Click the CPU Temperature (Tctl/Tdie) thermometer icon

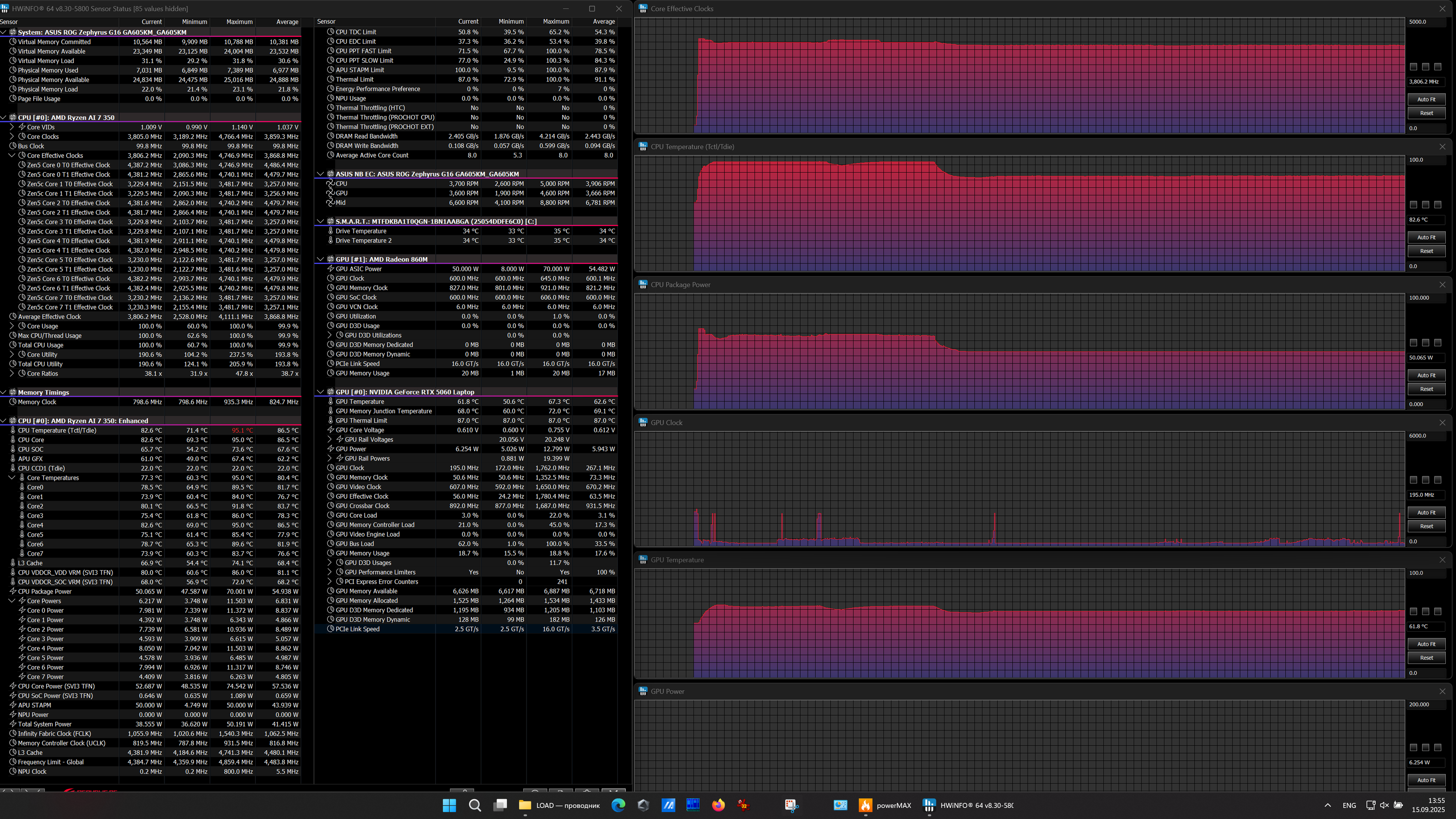point(13,431)
